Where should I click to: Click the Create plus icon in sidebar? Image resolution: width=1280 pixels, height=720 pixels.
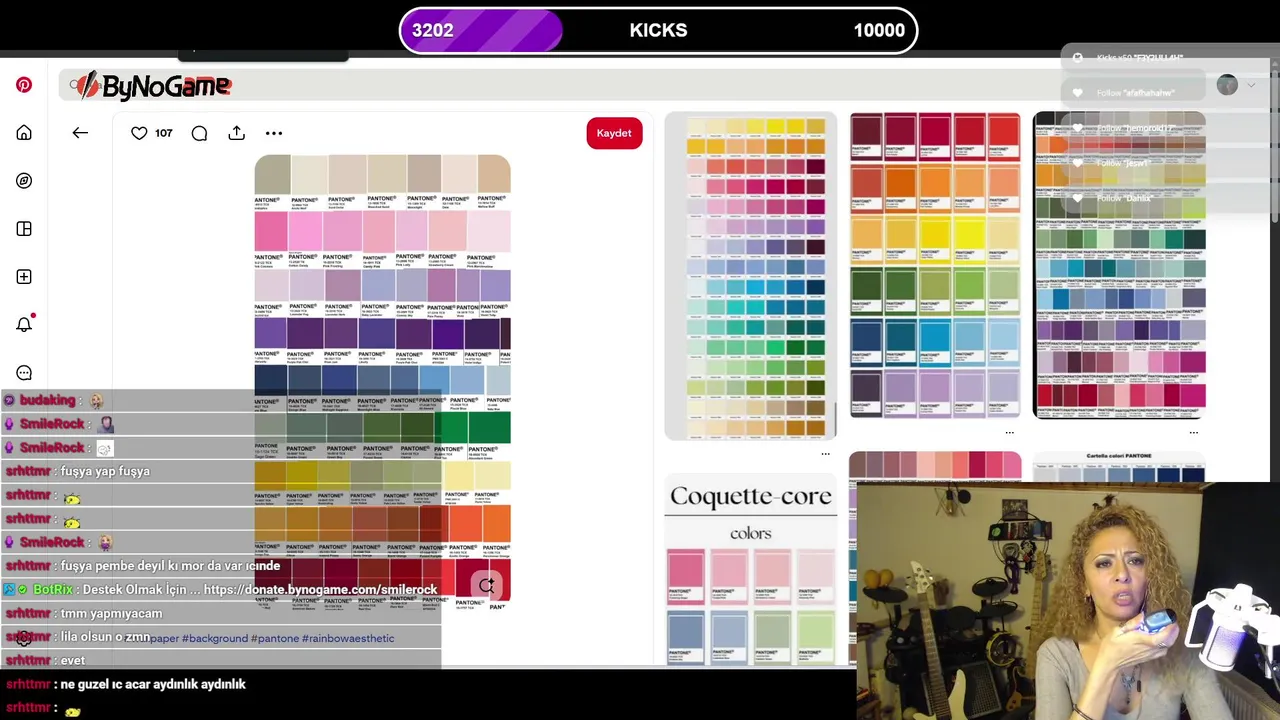(24, 277)
